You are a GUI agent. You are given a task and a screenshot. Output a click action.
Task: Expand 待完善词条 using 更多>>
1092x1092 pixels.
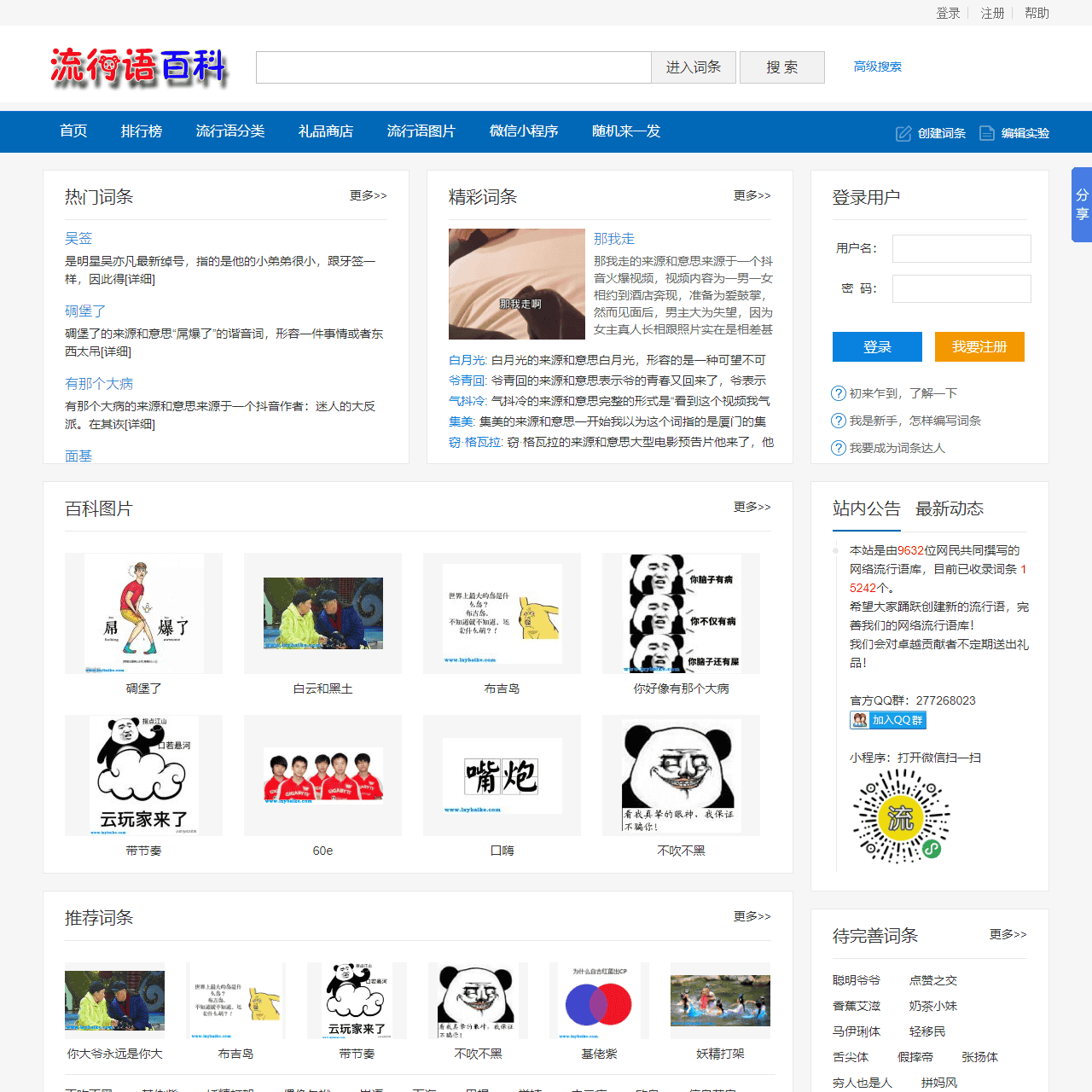pyautogui.click(x=1008, y=935)
